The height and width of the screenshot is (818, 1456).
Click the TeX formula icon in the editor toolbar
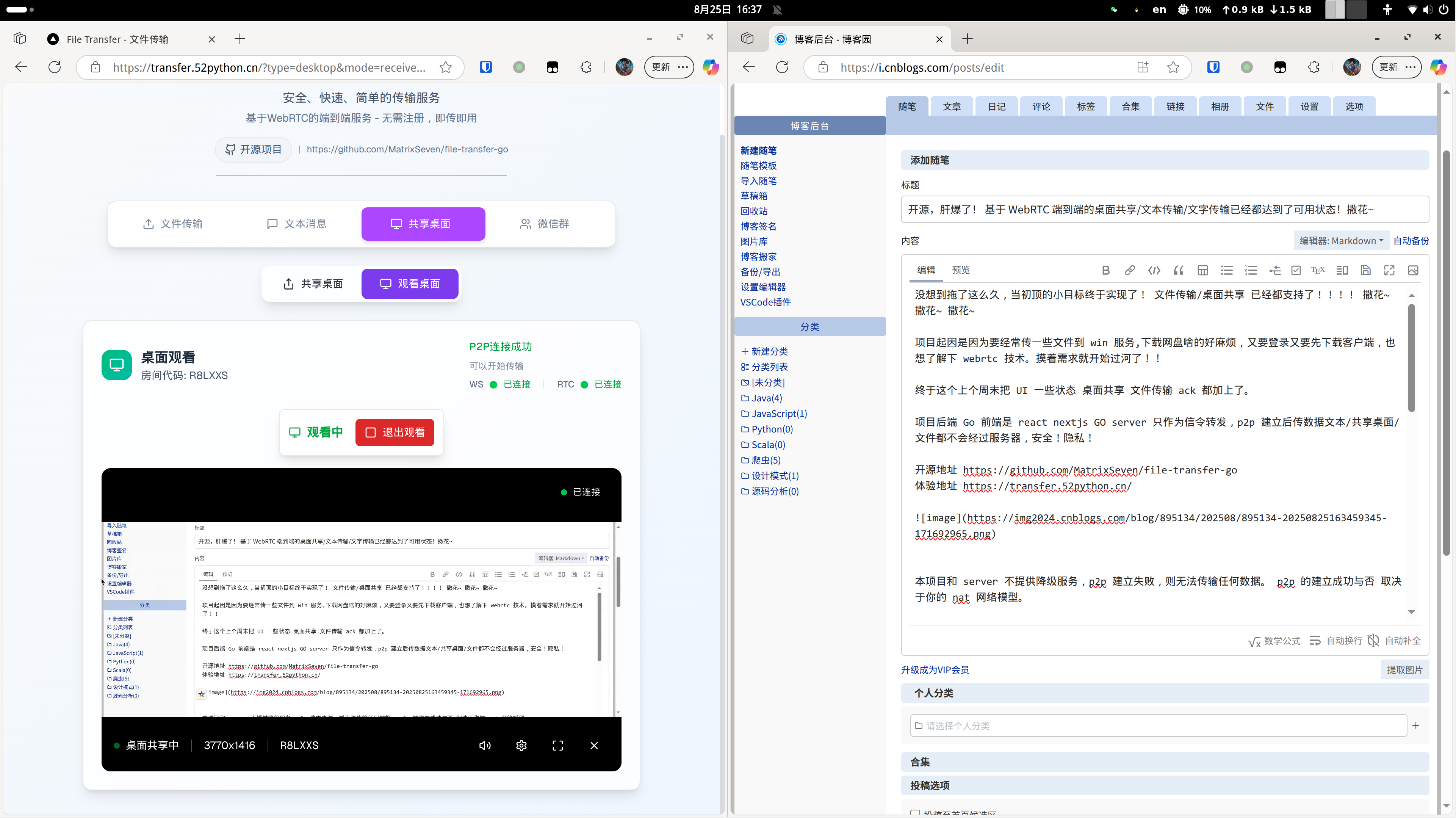tap(1318, 270)
